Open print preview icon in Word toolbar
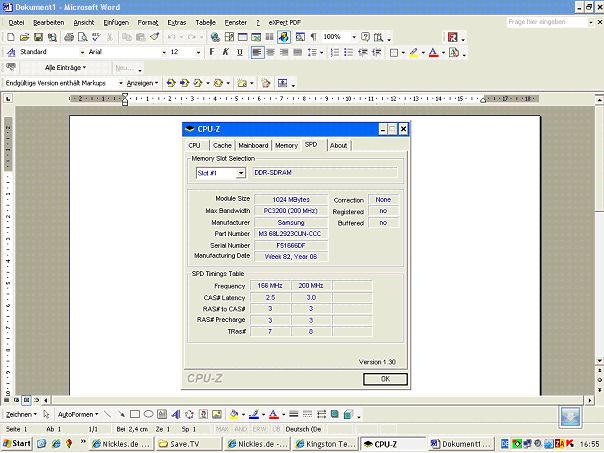 click(82, 37)
